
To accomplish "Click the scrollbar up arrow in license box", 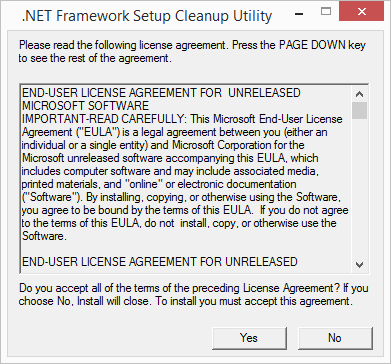I will [x=359, y=94].
